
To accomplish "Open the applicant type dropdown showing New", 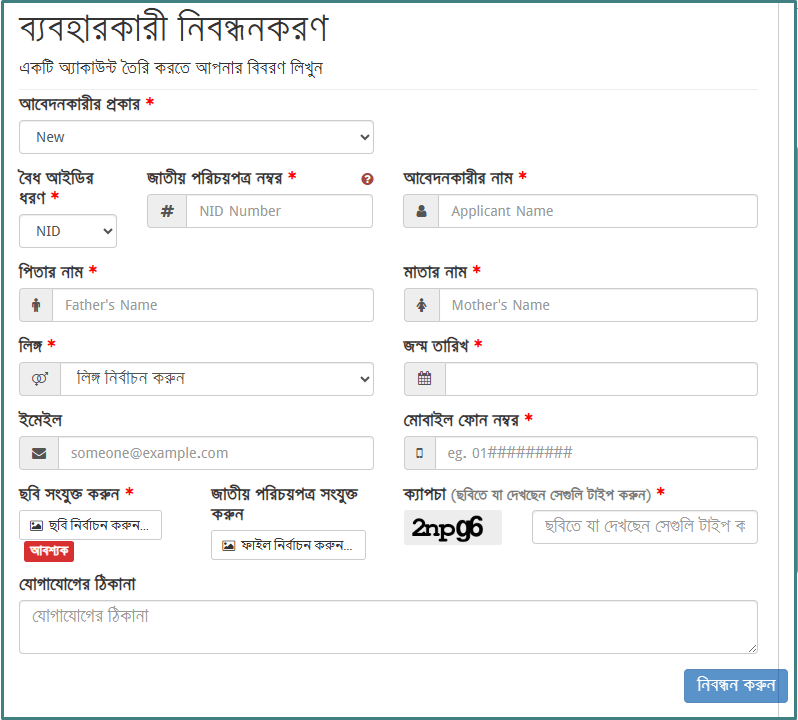I will click(x=196, y=137).
